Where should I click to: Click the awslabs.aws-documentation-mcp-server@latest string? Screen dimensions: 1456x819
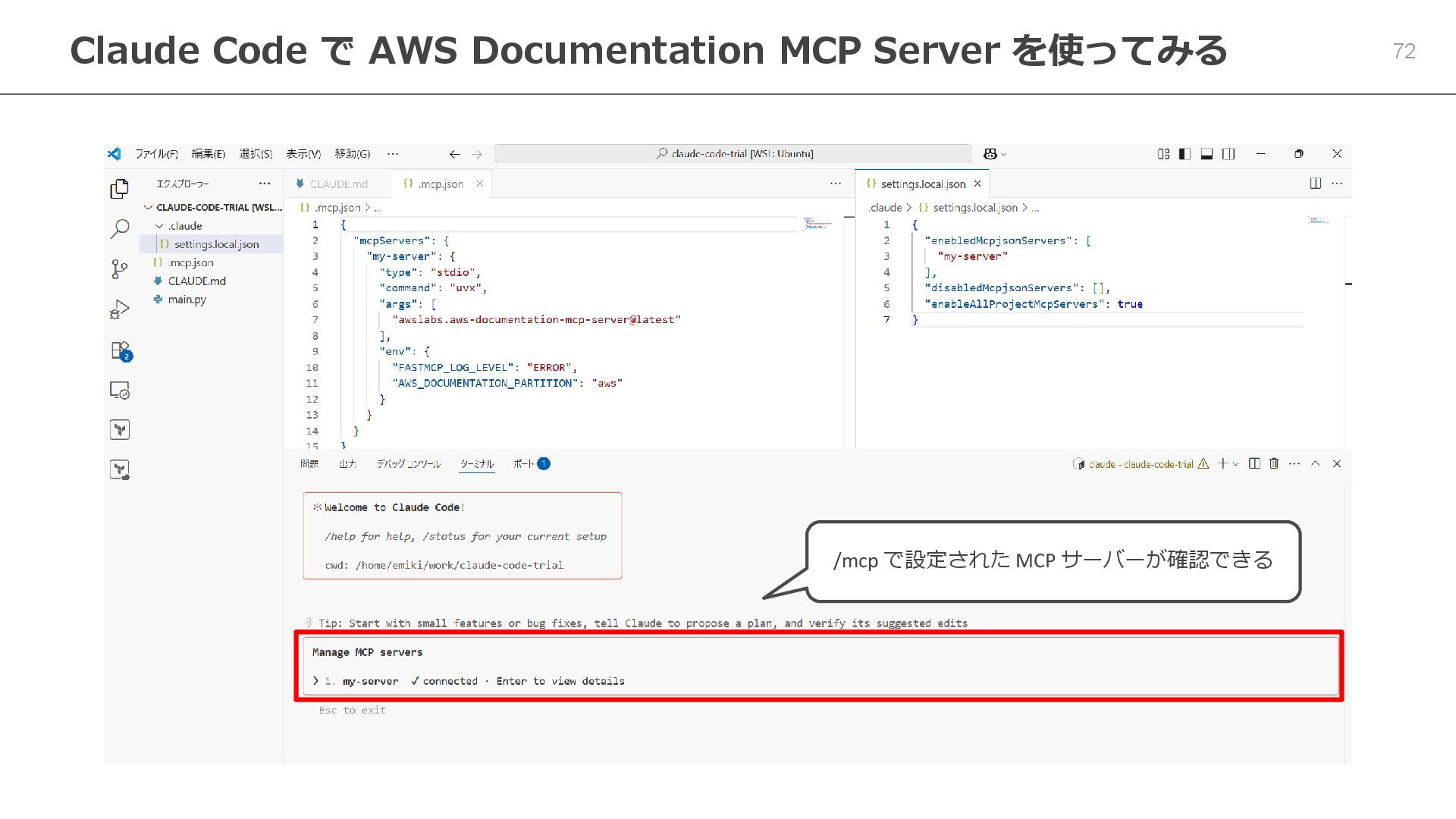pyautogui.click(x=536, y=320)
